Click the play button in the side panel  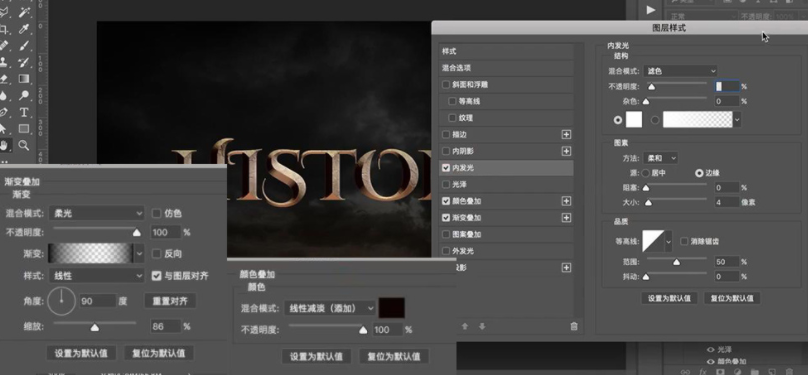tap(651, 10)
